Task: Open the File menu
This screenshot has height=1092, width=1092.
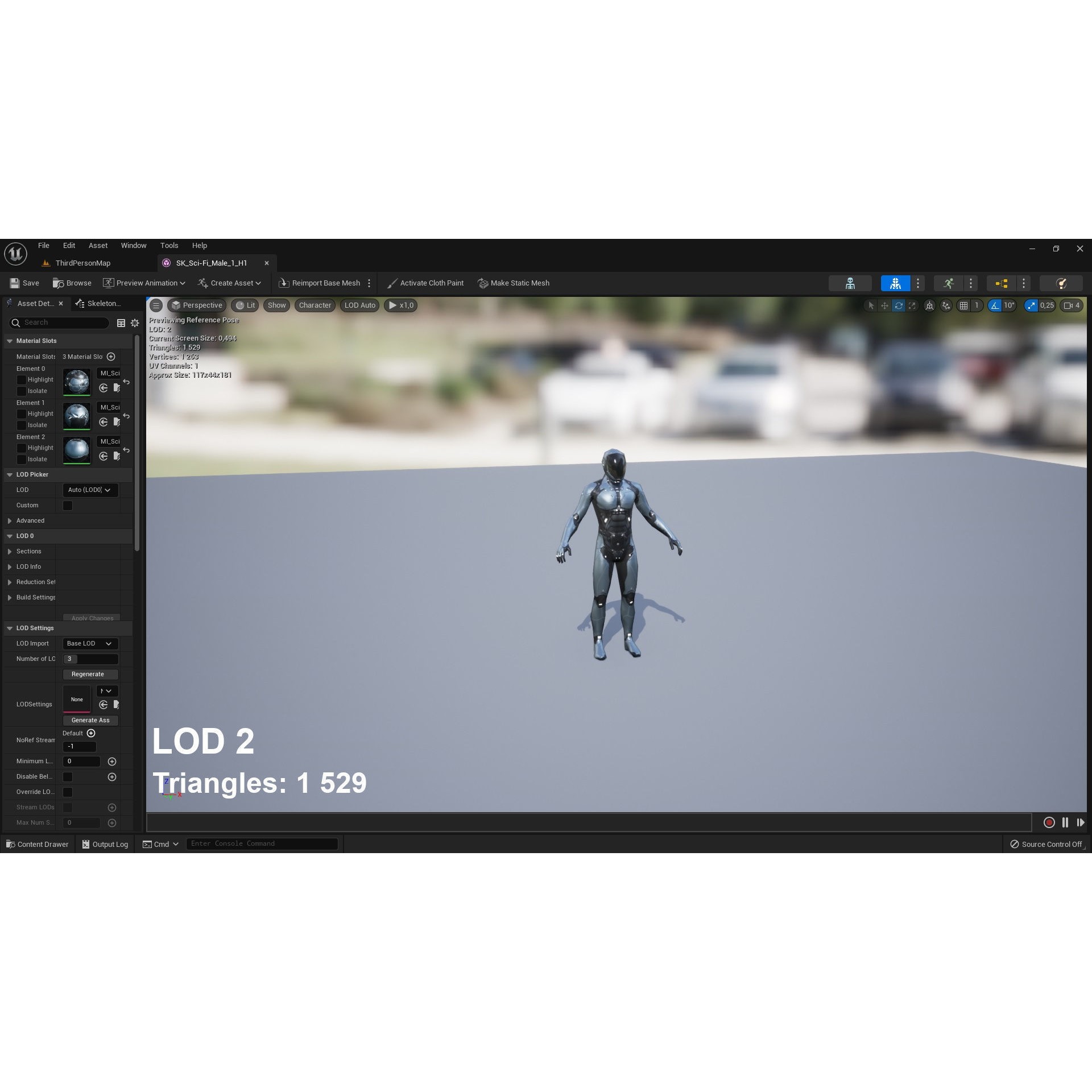Action: pos(44,246)
